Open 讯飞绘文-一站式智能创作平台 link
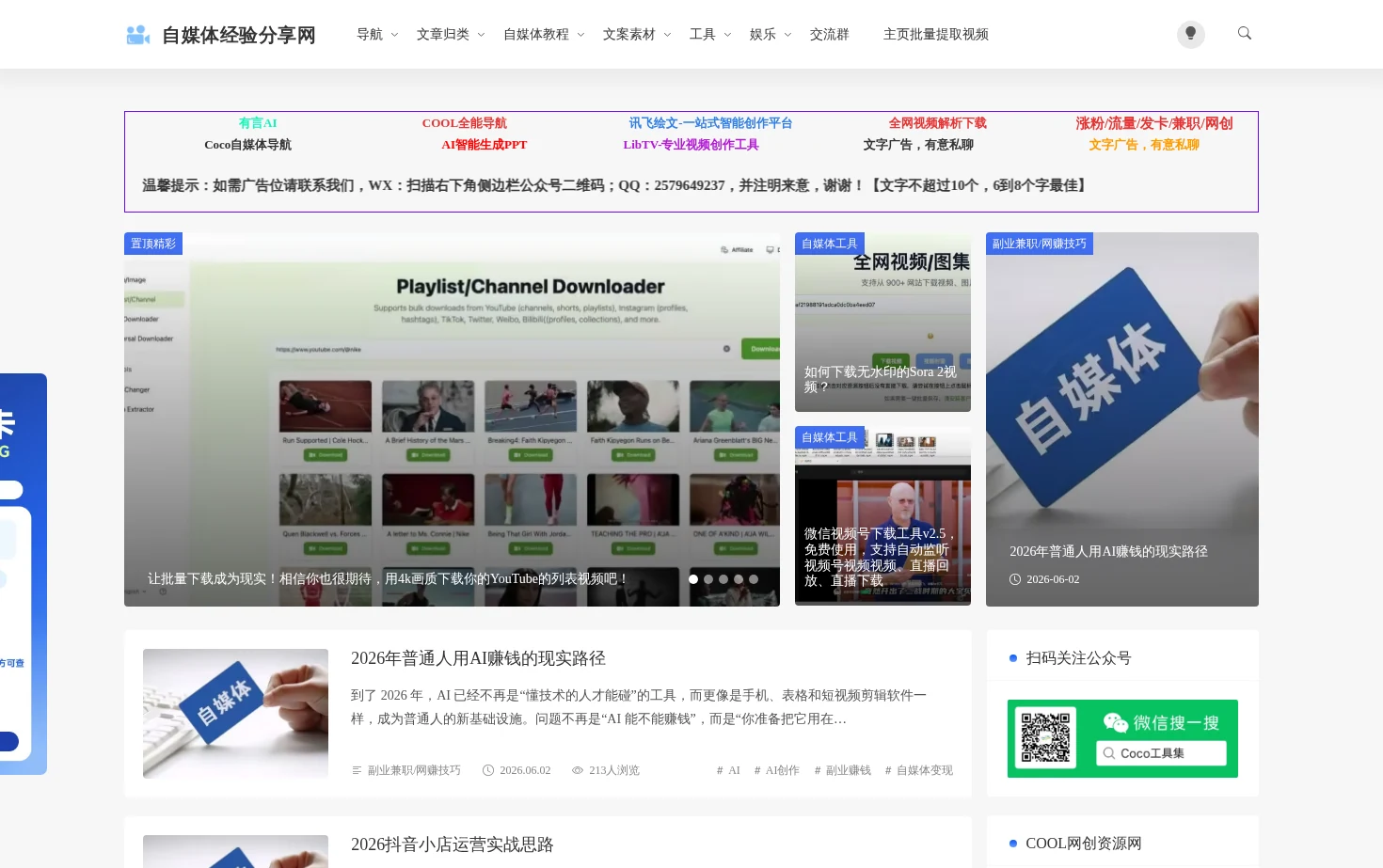This screenshot has height=868, width=1383. pos(711,123)
